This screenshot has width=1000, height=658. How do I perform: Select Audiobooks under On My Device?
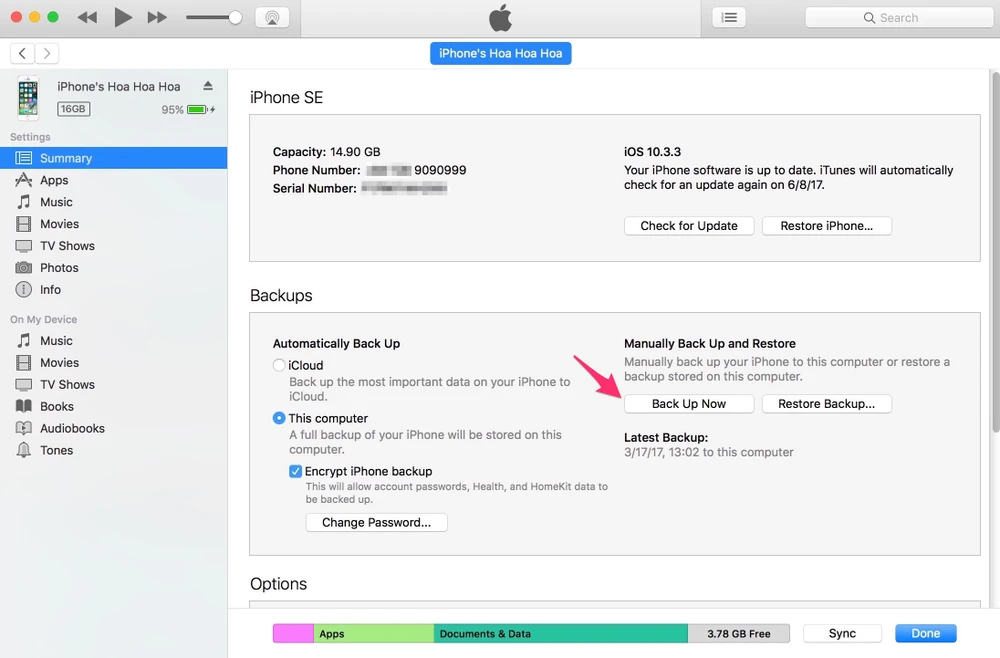[72, 429]
